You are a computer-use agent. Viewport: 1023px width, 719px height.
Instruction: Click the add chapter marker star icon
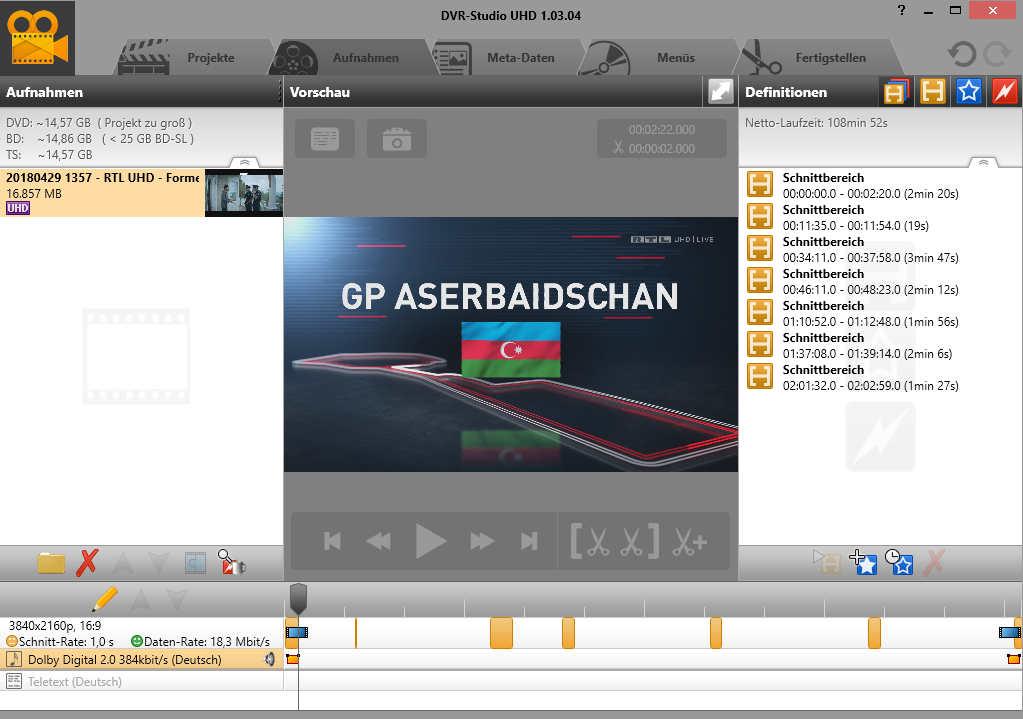[x=863, y=563]
